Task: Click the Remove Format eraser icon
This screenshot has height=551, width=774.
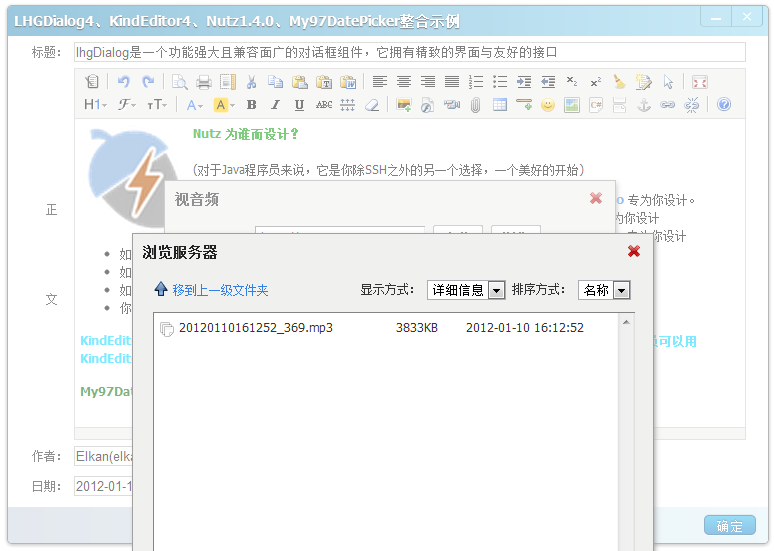Action: point(372,104)
